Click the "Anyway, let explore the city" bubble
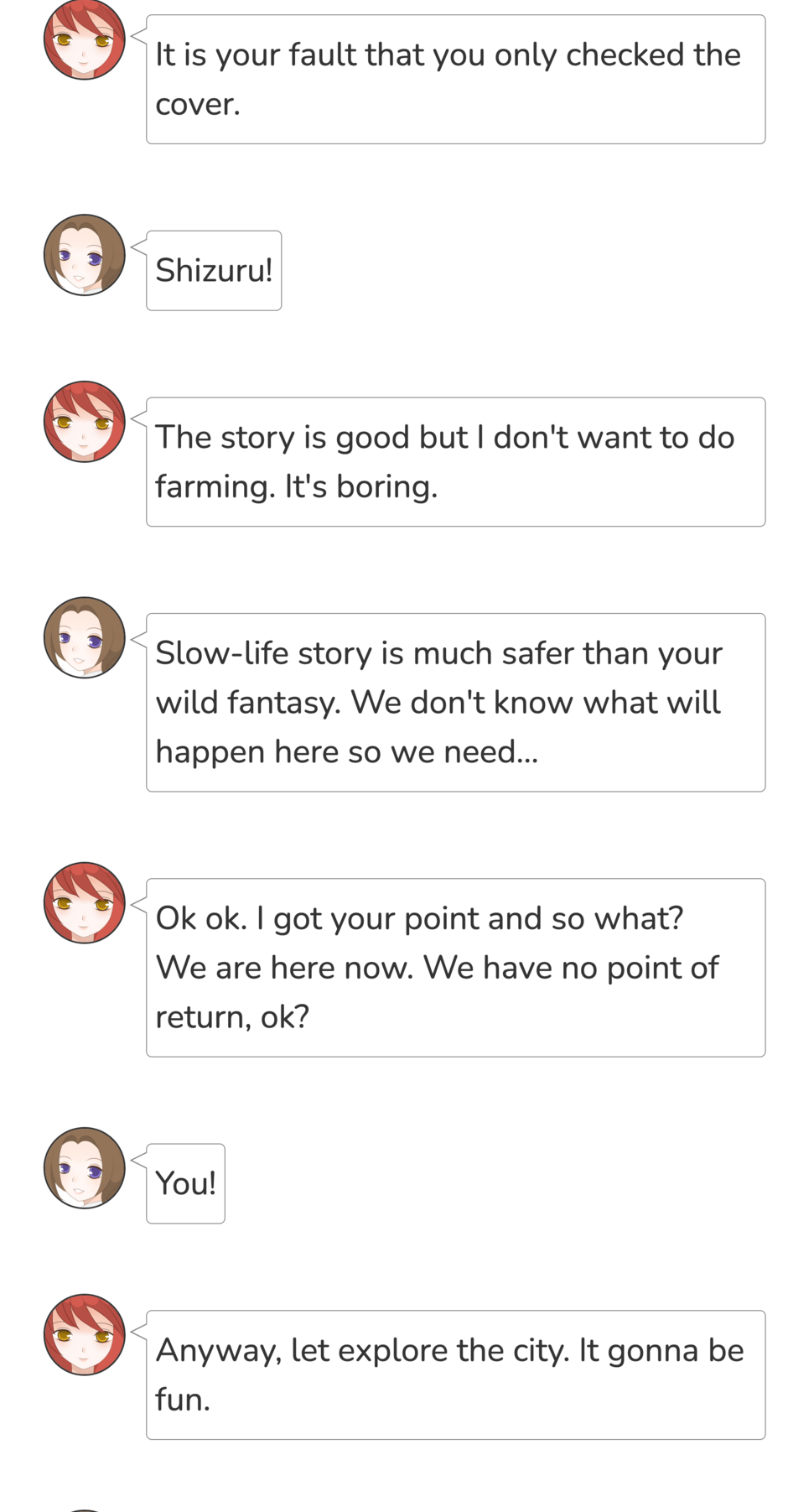This screenshot has width=788, height=1512. 455,1375
